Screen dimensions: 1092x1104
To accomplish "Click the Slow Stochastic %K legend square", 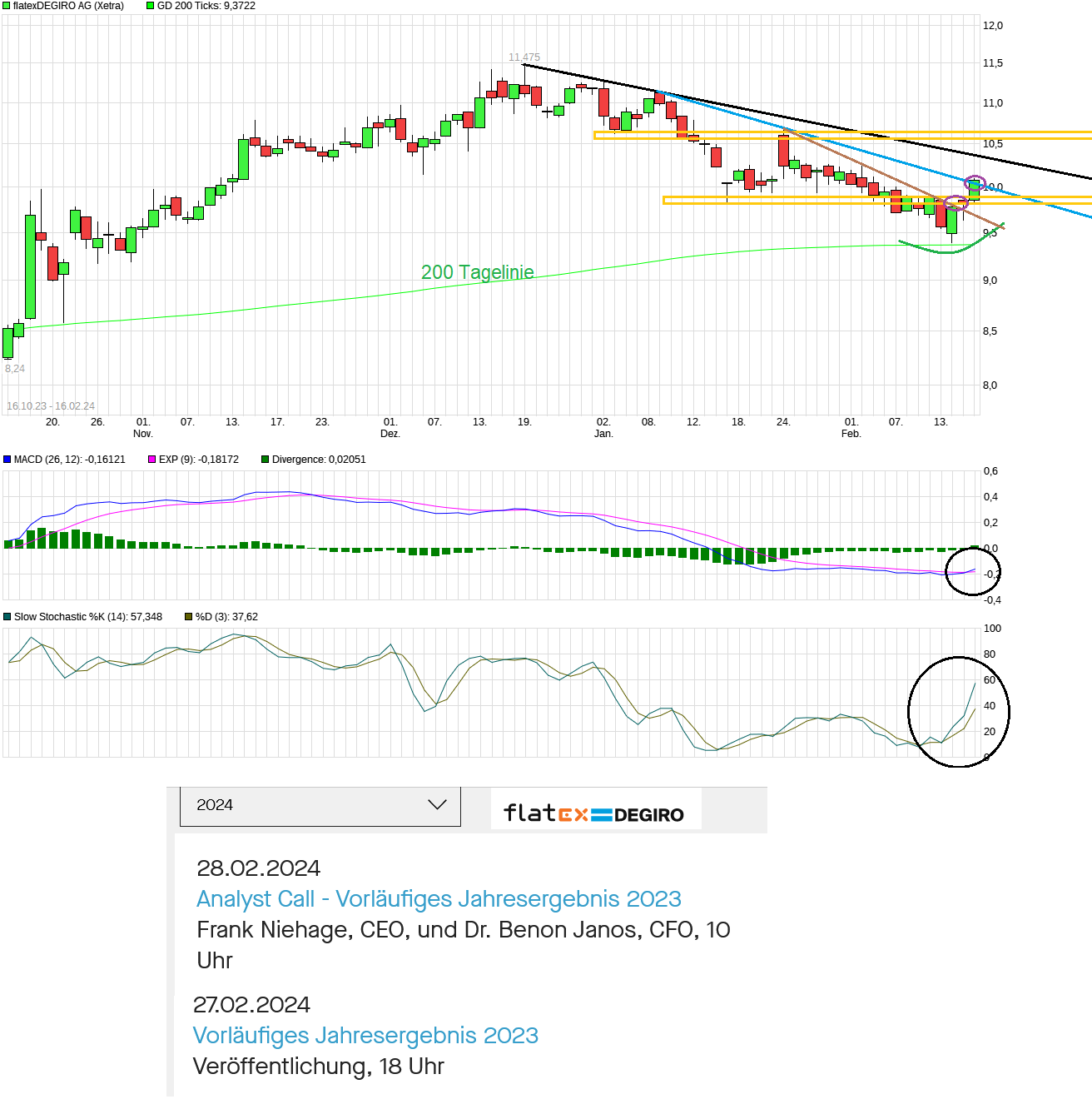I will (x=7, y=617).
